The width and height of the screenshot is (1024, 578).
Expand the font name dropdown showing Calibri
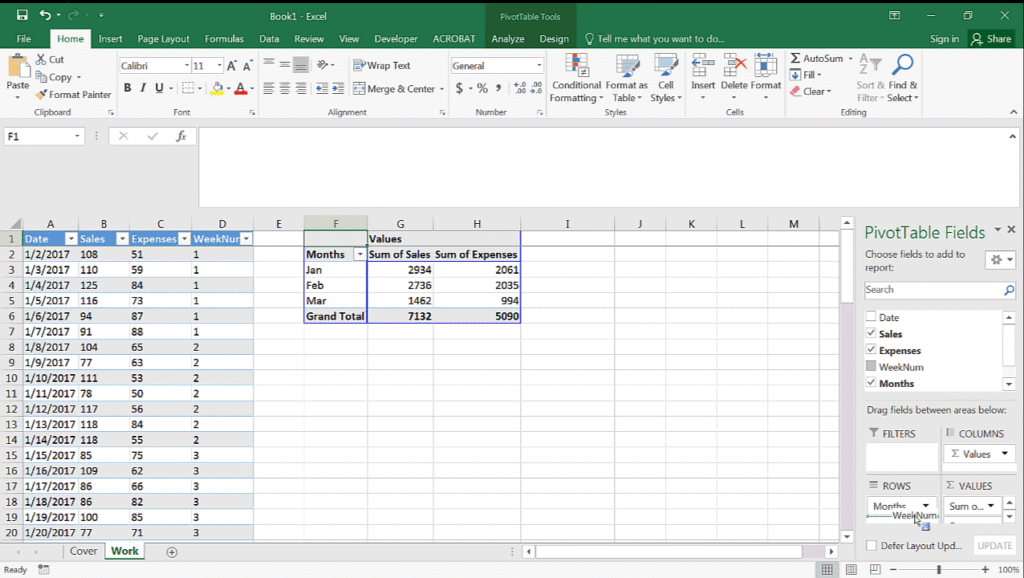pyautogui.click(x=186, y=66)
